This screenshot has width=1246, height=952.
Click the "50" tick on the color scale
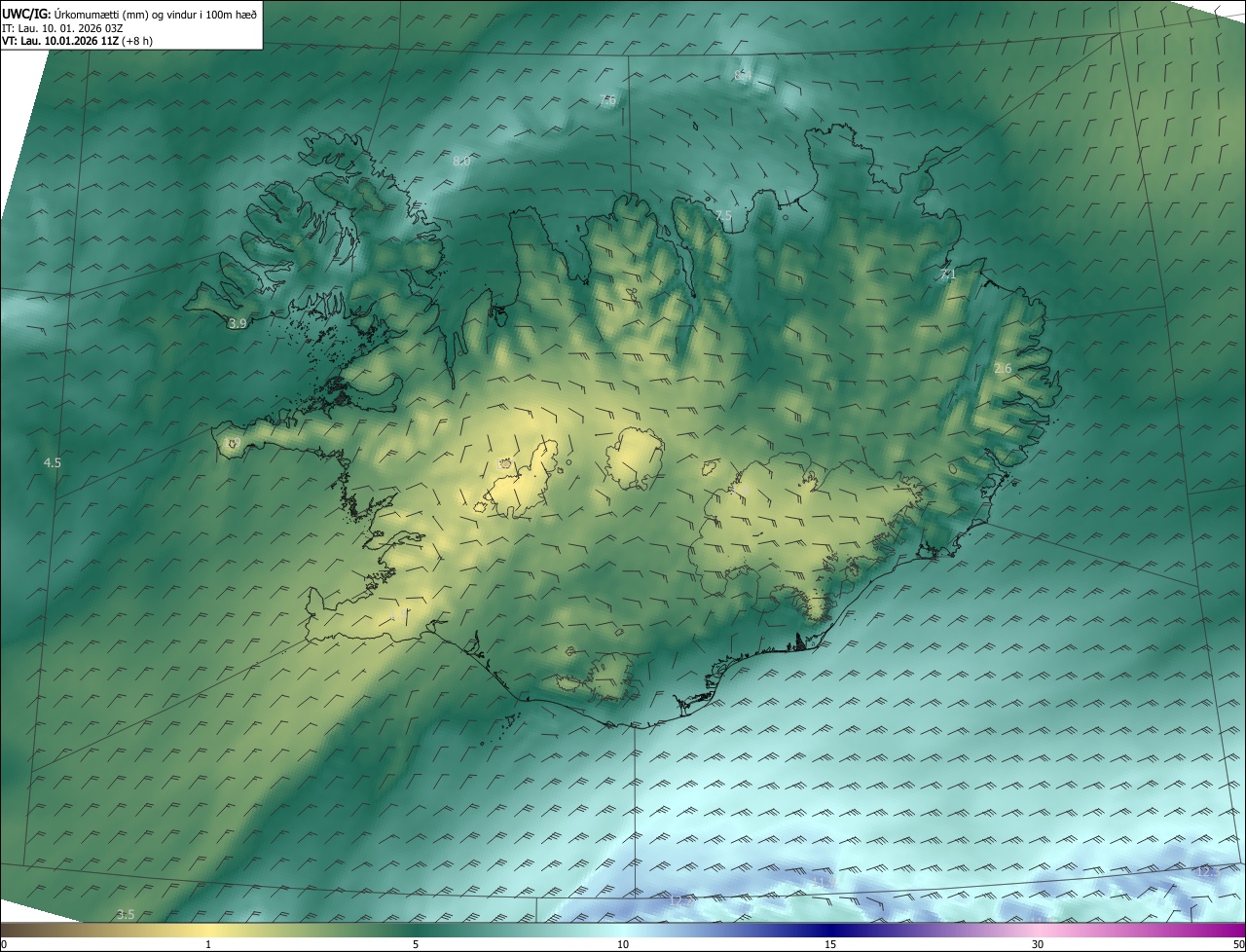[1238, 944]
